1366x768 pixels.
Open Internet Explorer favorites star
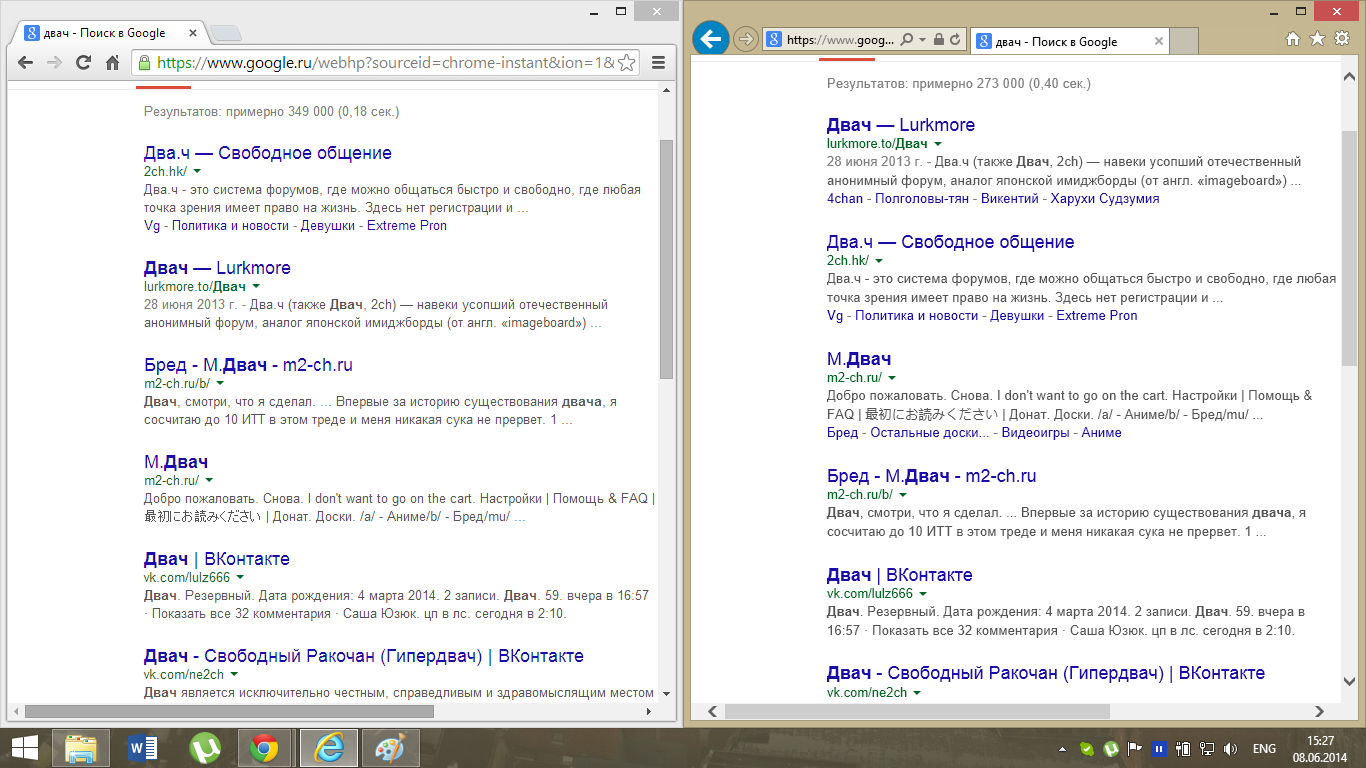point(1317,39)
